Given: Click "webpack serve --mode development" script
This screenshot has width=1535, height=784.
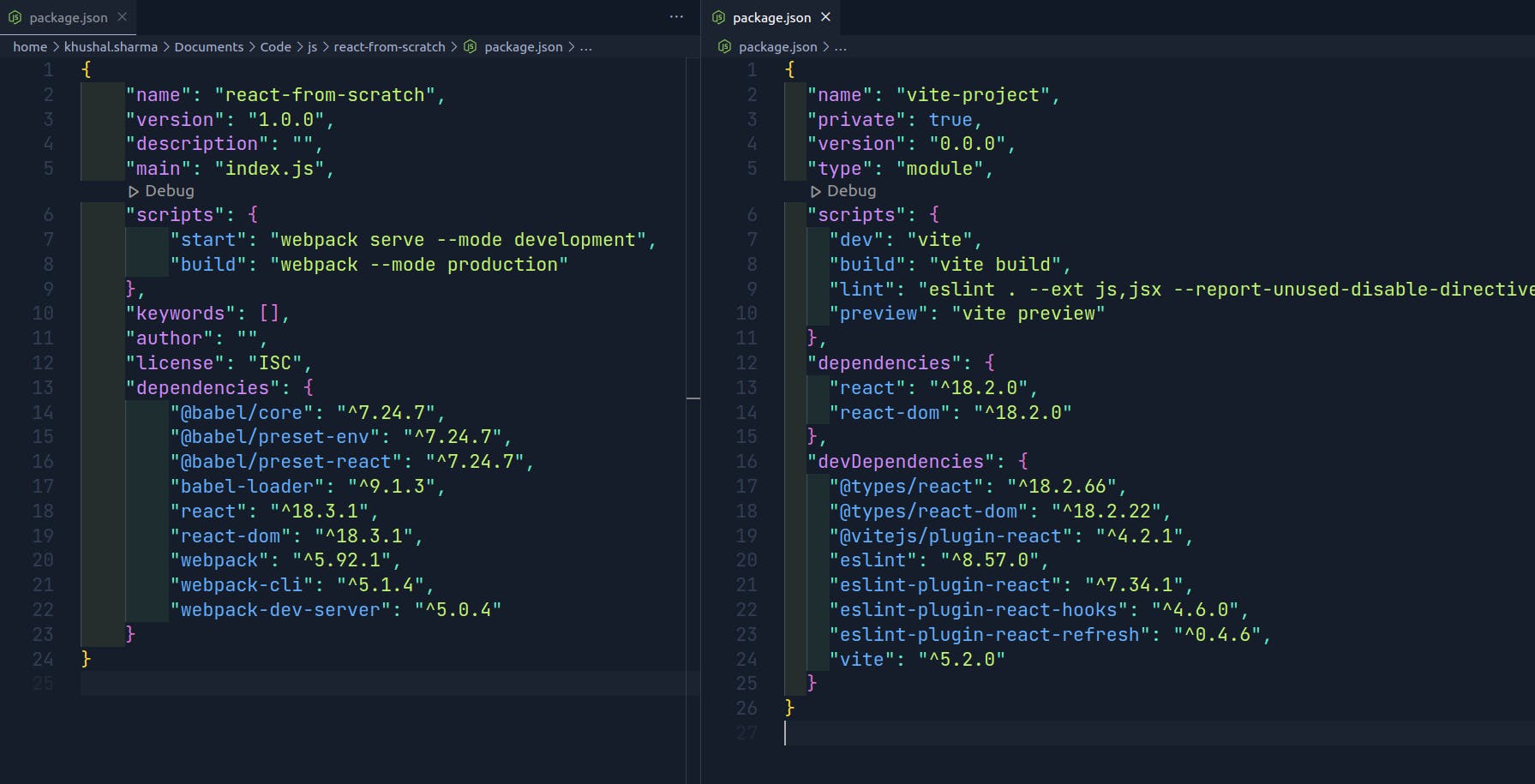Looking at the screenshot, I should coord(459,240).
